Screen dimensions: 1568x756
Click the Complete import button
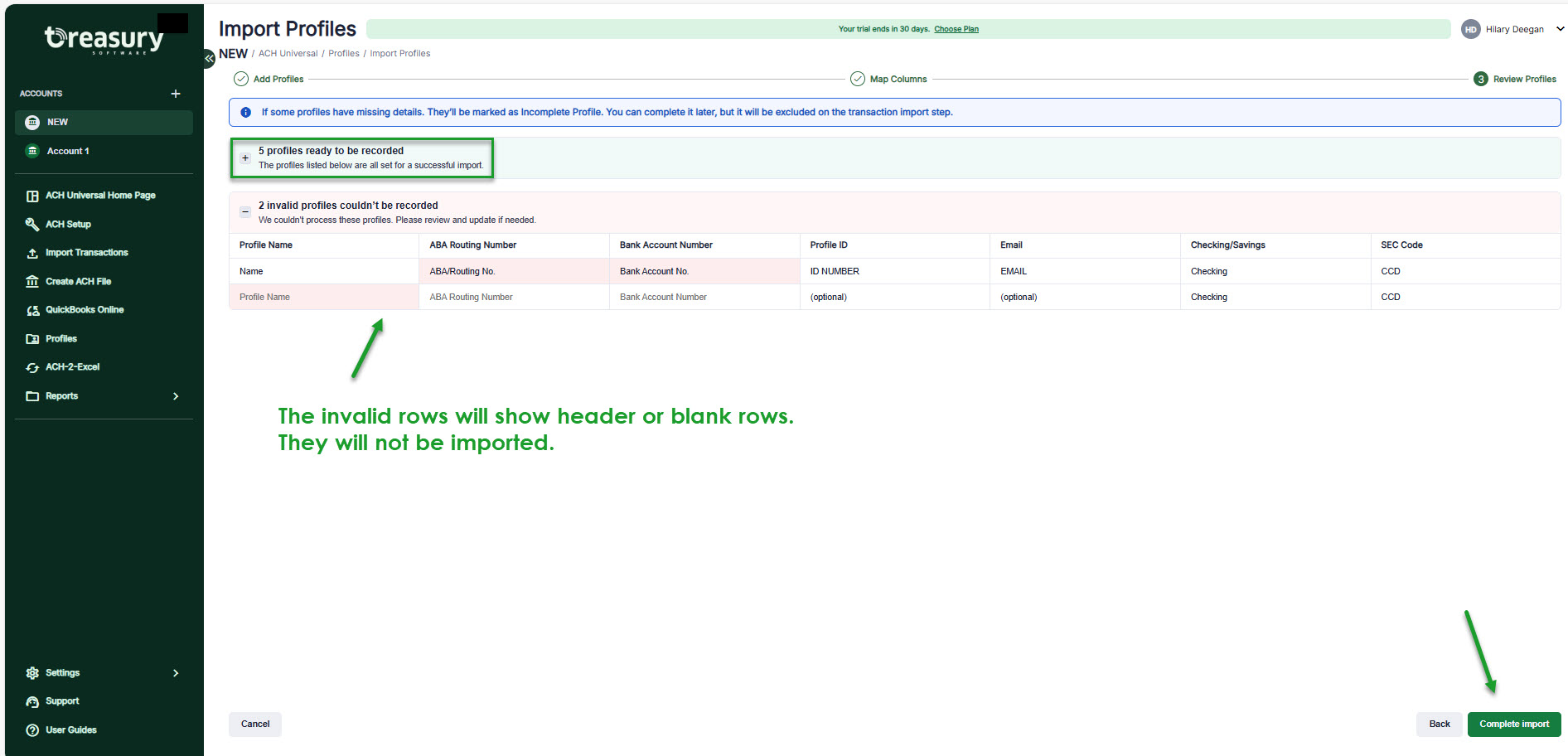click(x=1513, y=724)
